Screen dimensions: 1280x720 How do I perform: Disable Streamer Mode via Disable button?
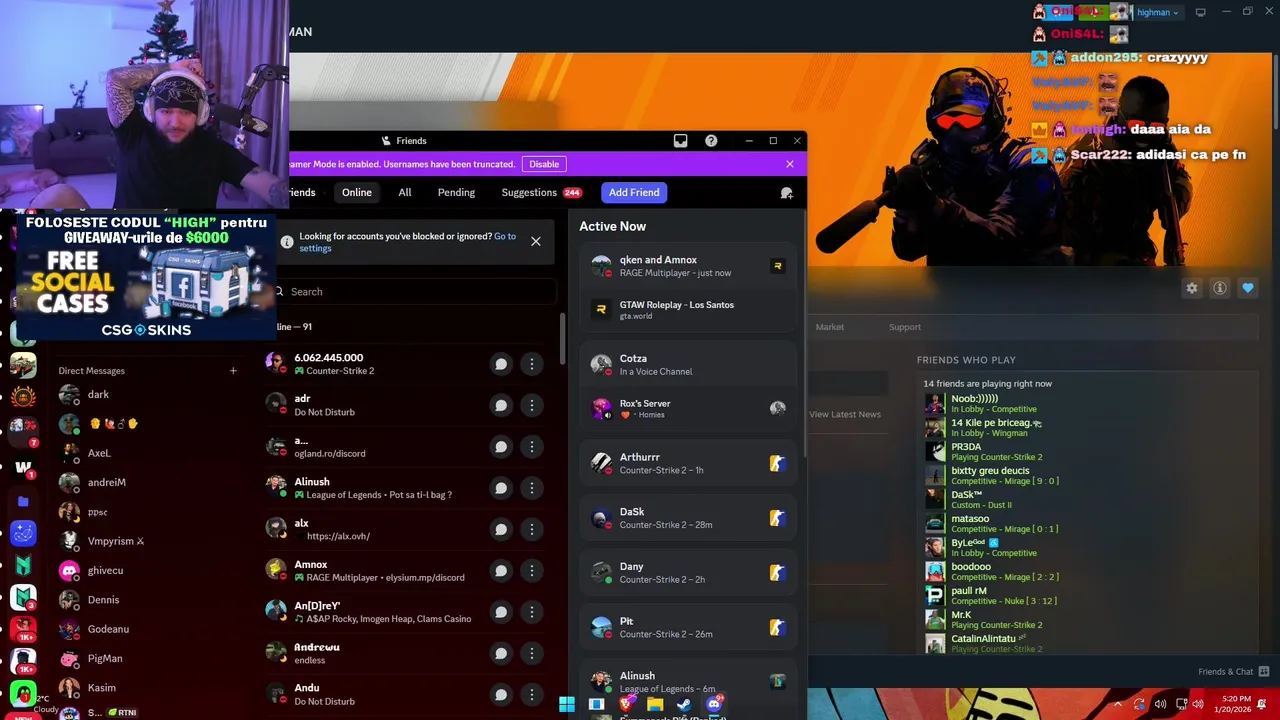coord(544,164)
